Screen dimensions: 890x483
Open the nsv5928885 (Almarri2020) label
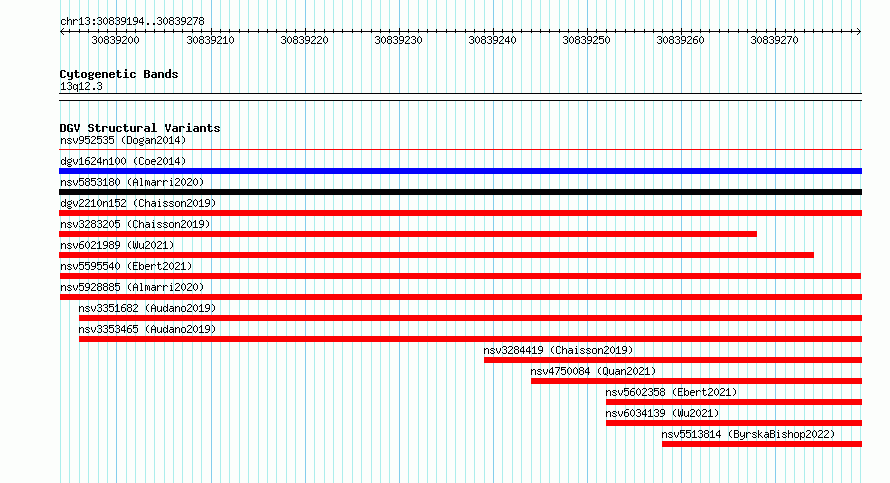click(x=132, y=287)
